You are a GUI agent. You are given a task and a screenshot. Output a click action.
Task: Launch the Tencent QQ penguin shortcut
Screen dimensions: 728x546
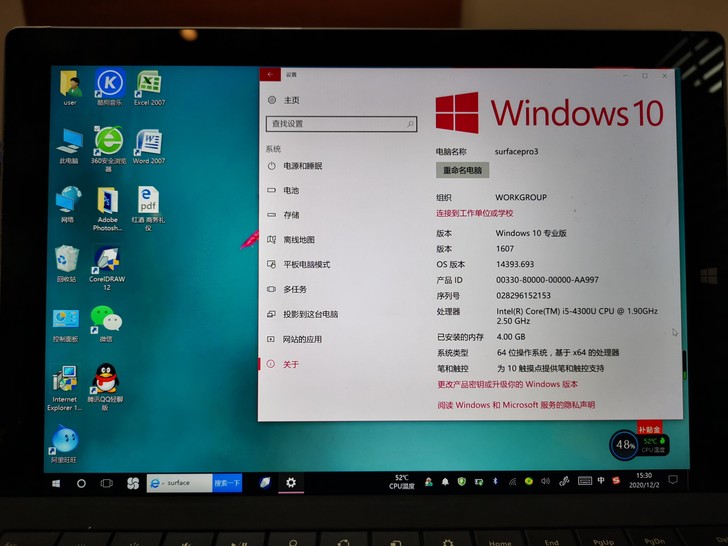coord(105,387)
